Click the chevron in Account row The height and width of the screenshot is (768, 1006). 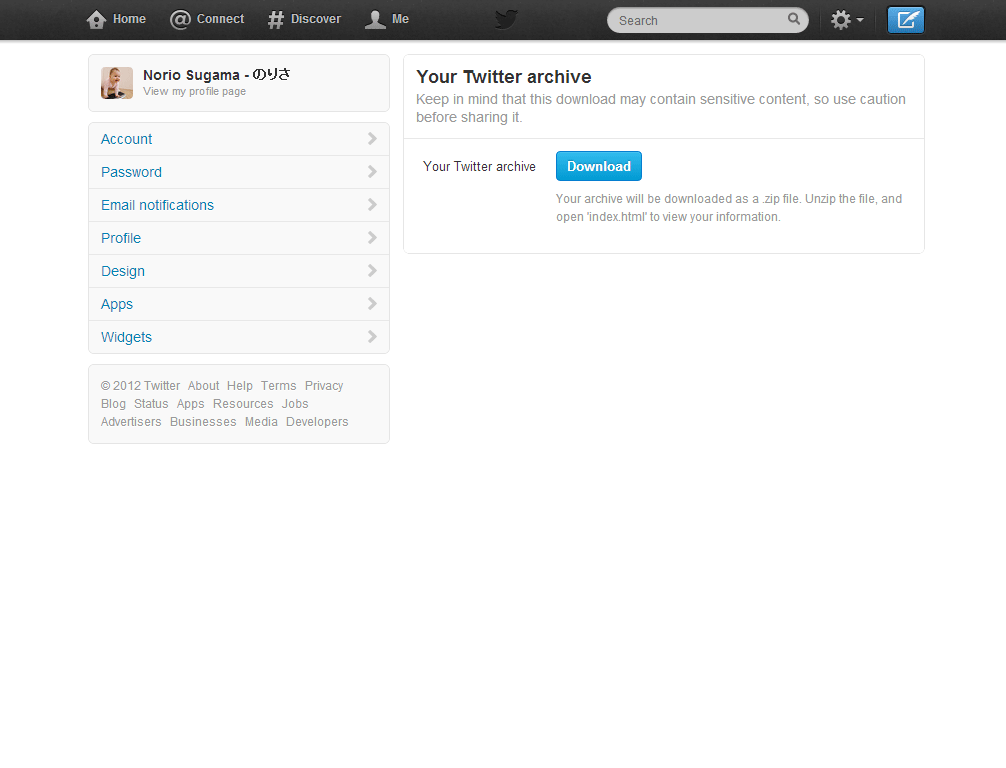[x=372, y=139]
